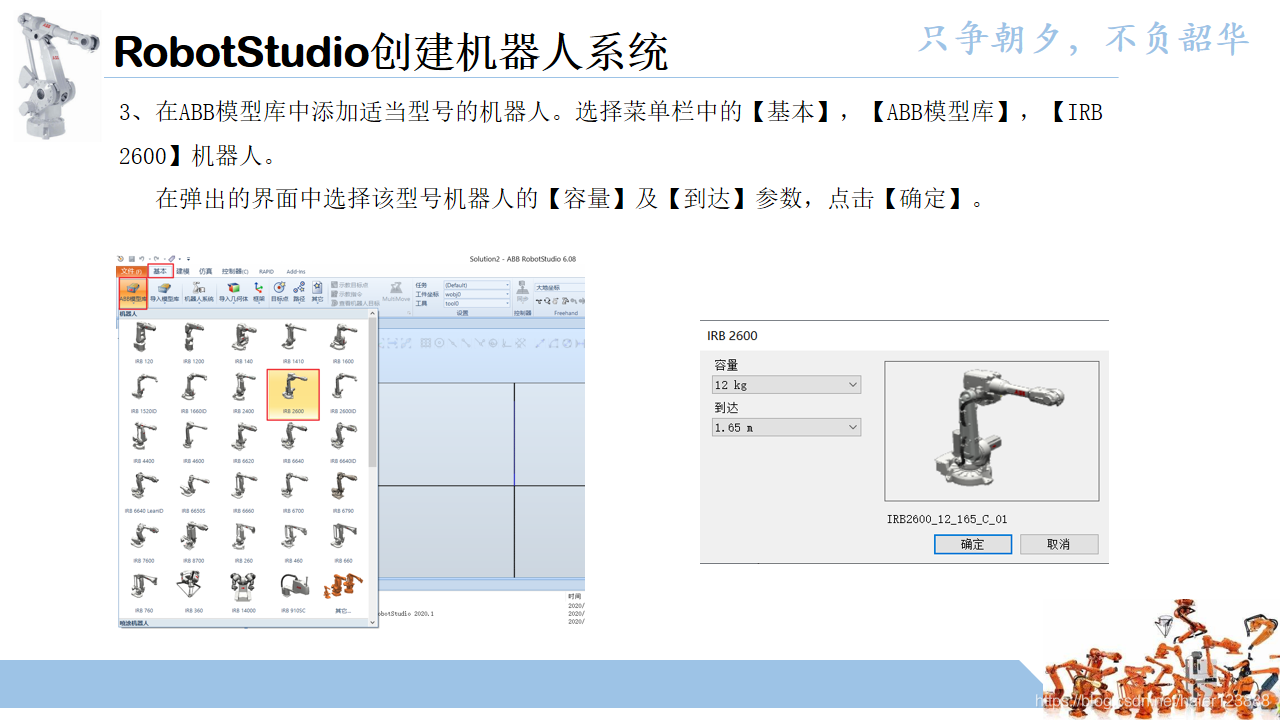1280x720 pixels.
Task: Open the 路径 path tool
Action: tap(299, 293)
